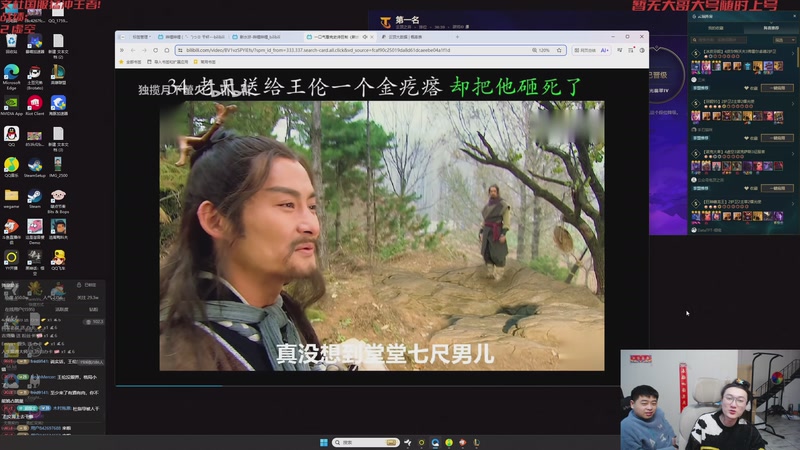Expand the second lineup details chevron
The image size is (800, 450).
793,103
